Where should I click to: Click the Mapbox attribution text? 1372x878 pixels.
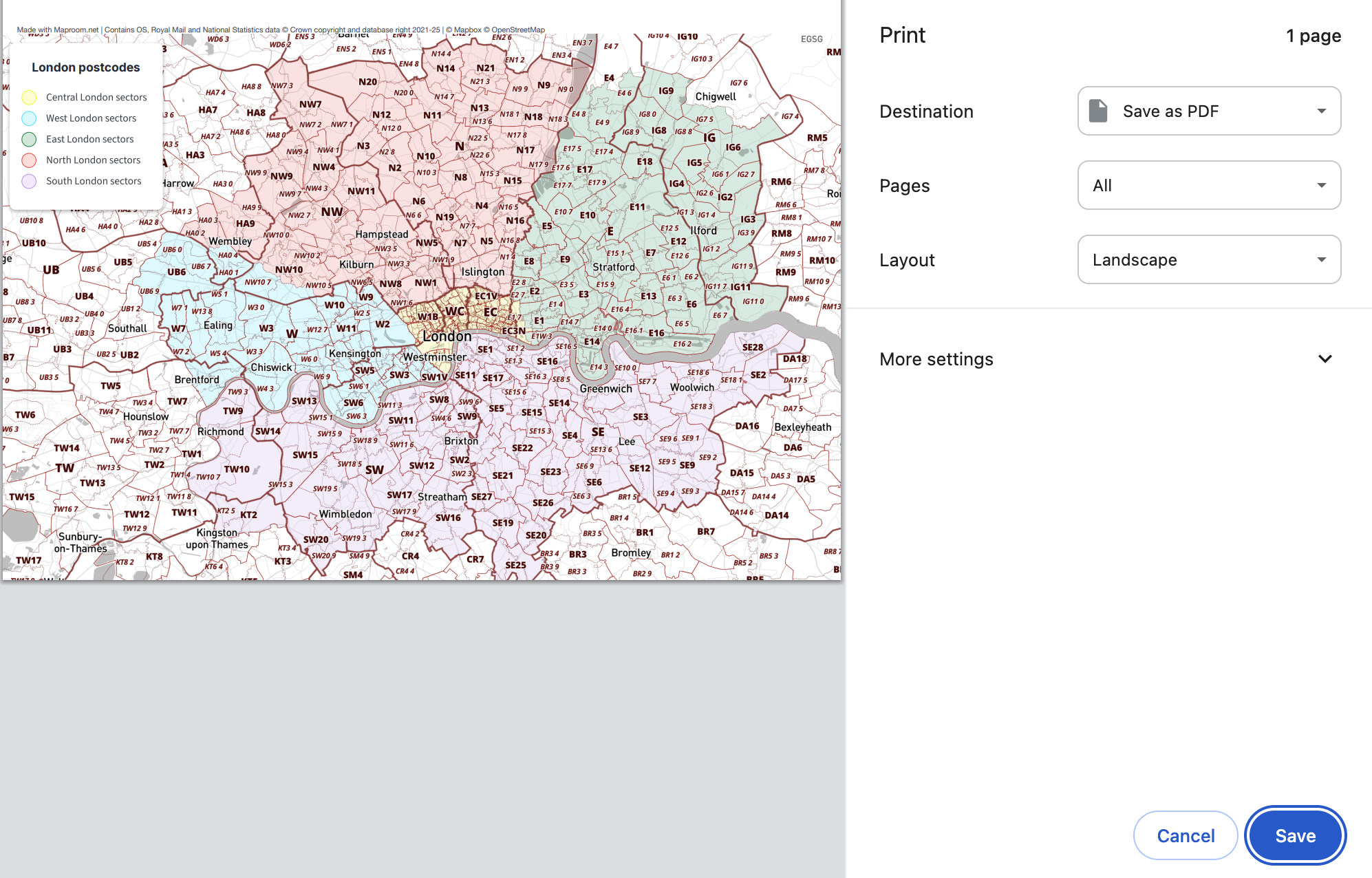click(x=467, y=30)
